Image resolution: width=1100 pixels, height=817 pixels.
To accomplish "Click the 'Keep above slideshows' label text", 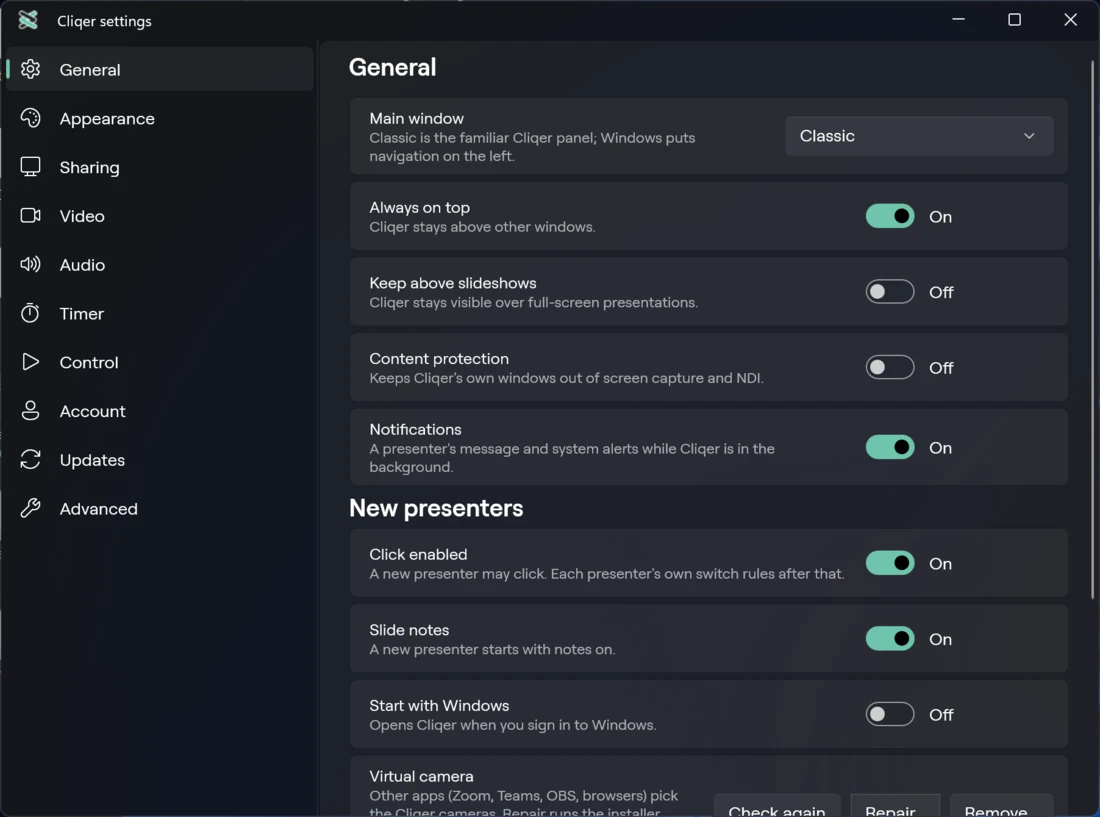I will pos(452,283).
